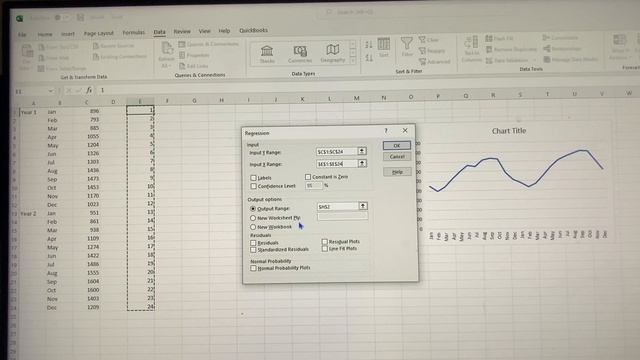Tick the Confidence Level checkbox
This screenshot has width=640, height=360.
click(253, 186)
